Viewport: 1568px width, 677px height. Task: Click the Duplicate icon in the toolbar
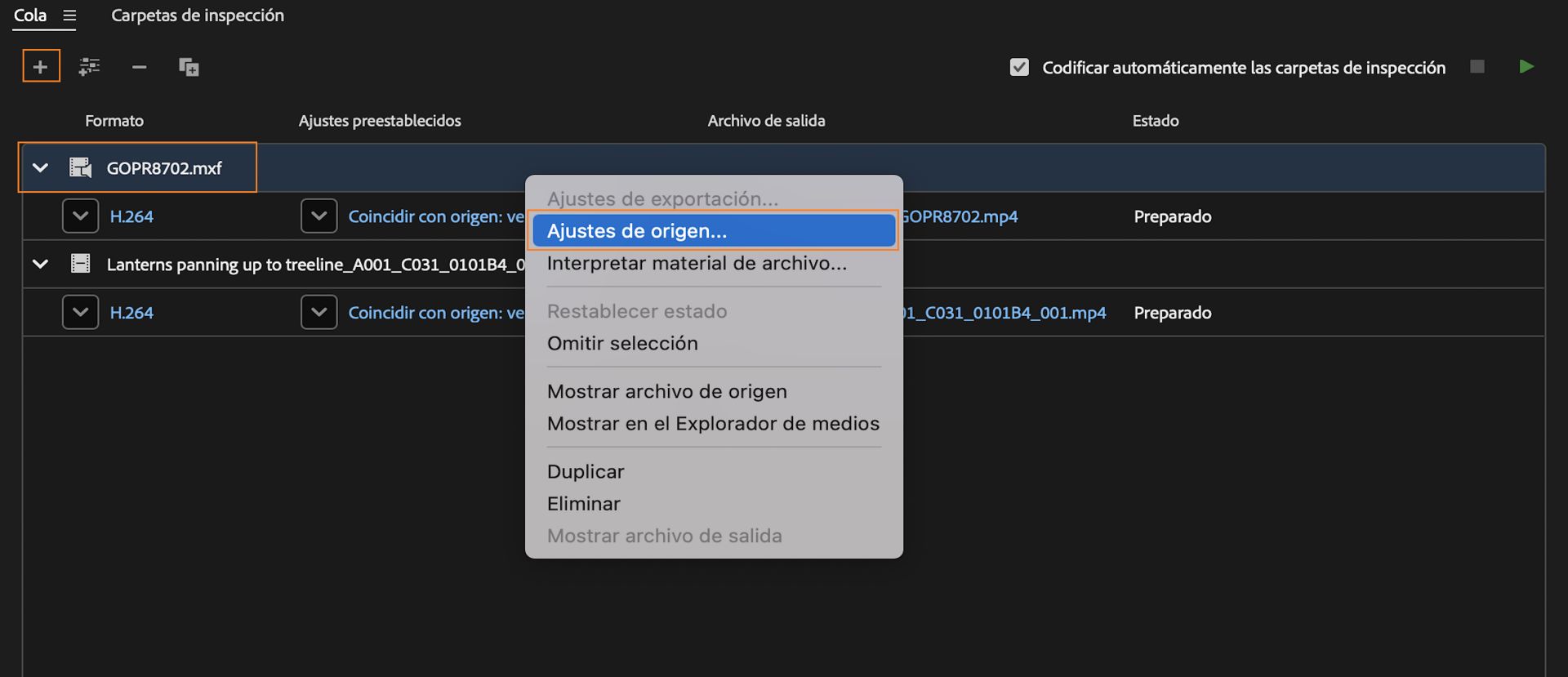[x=189, y=67]
